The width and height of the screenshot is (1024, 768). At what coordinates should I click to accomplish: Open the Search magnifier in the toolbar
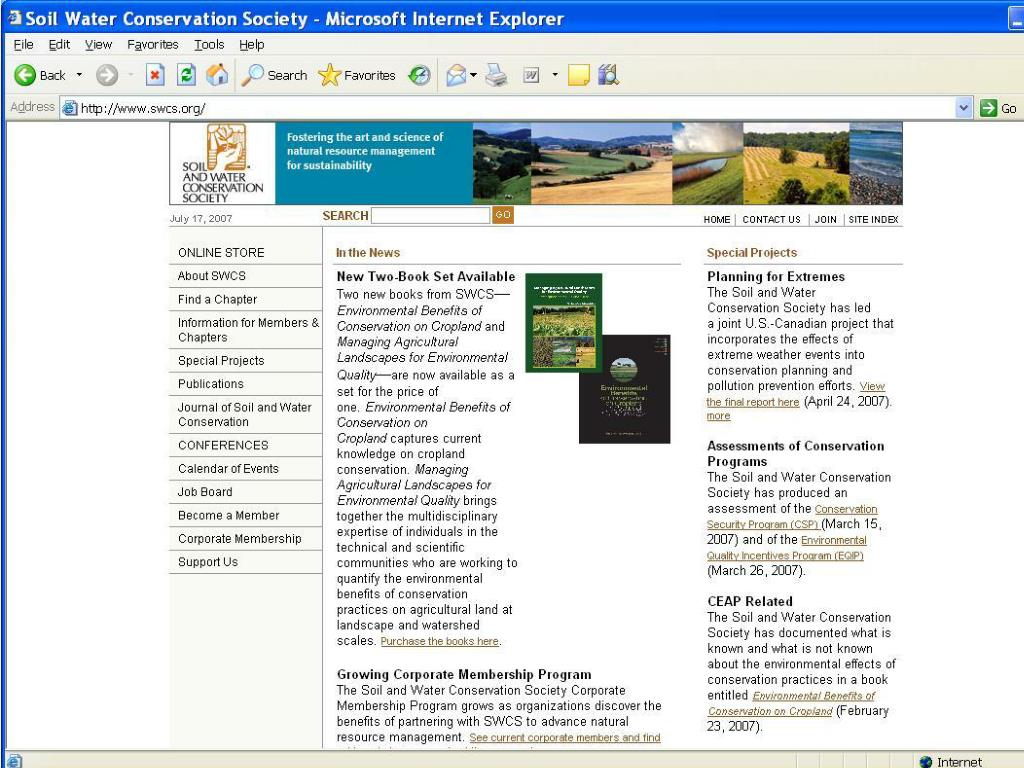point(252,75)
